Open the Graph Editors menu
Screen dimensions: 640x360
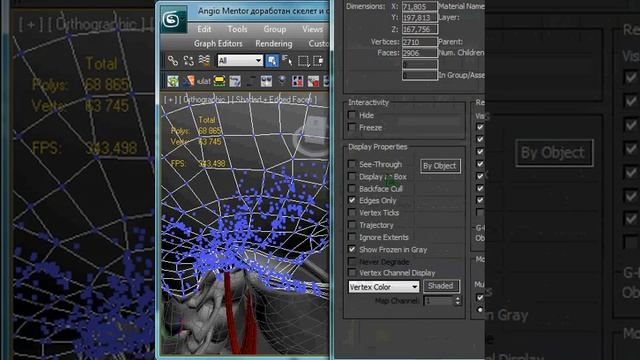[218, 43]
